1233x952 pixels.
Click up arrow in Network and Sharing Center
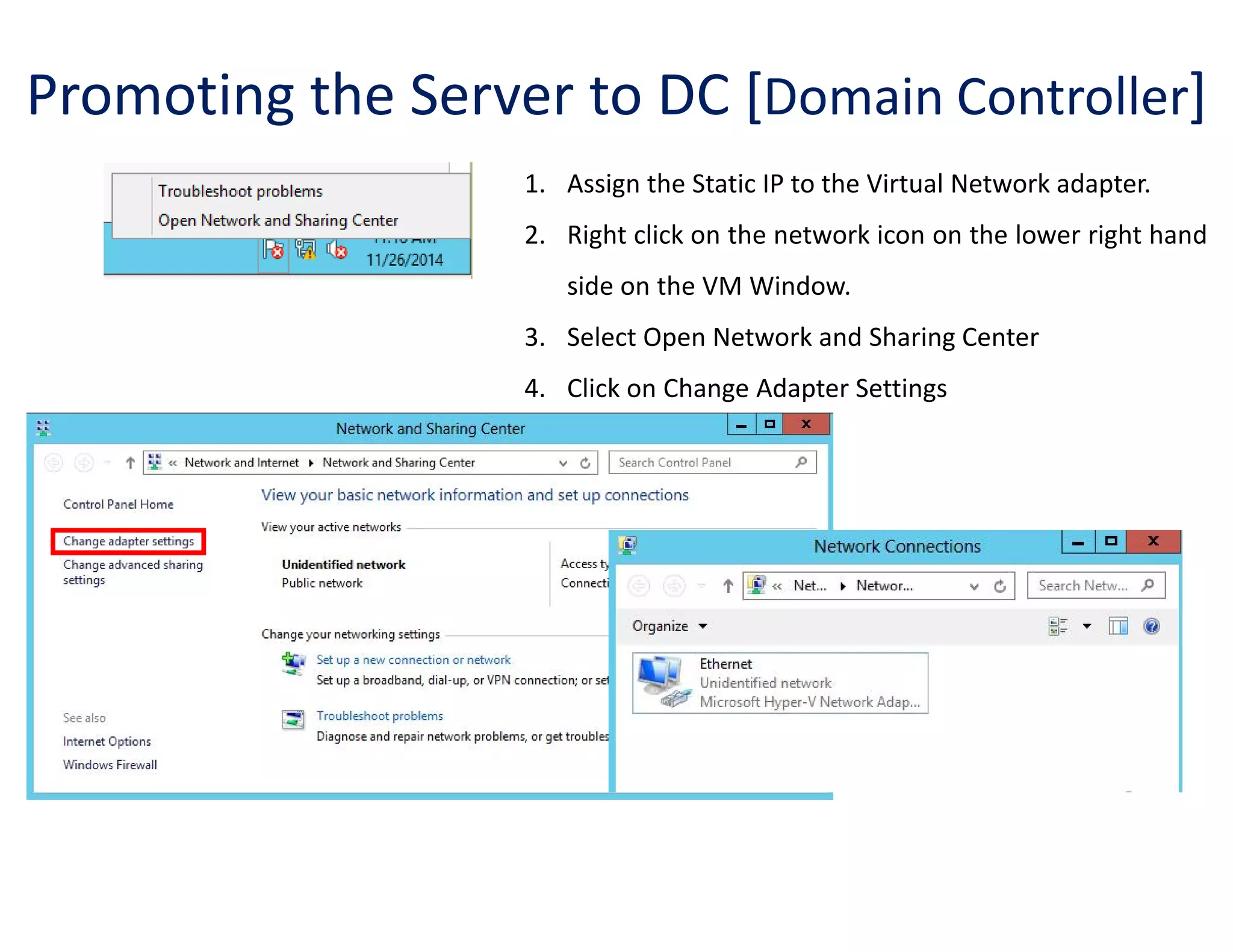(130, 462)
